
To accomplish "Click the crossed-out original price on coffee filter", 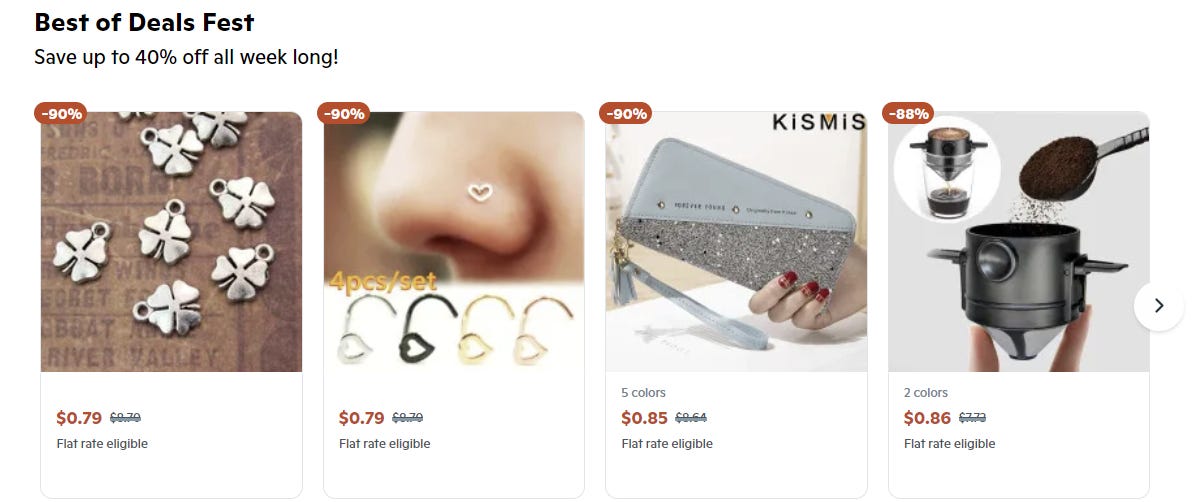I will pos(972,418).
